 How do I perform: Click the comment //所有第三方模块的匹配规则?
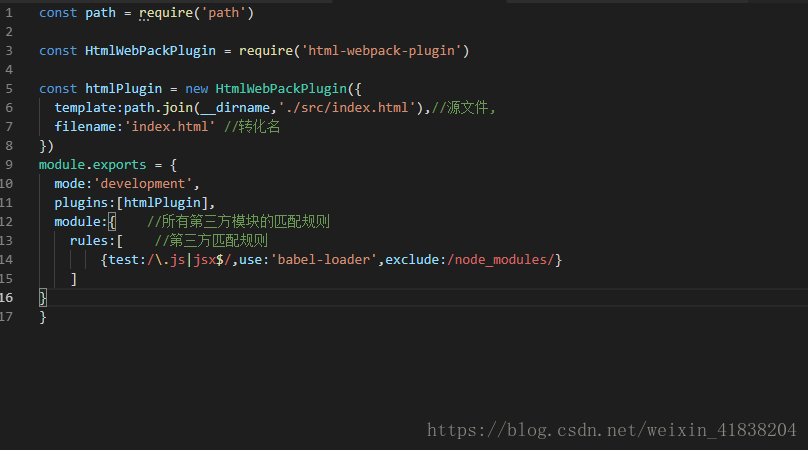tap(238, 222)
